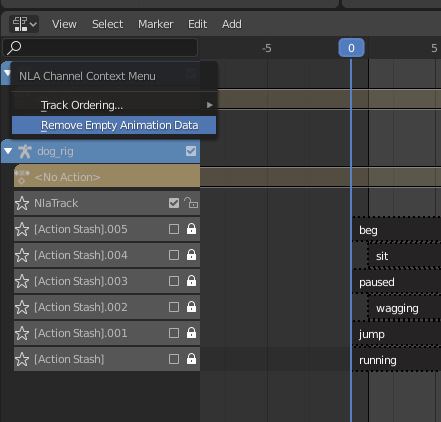The height and width of the screenshot is (422, 441).
Task: Click the action keyframe icon beside <No Action>
Action: (x=22, y=177)
